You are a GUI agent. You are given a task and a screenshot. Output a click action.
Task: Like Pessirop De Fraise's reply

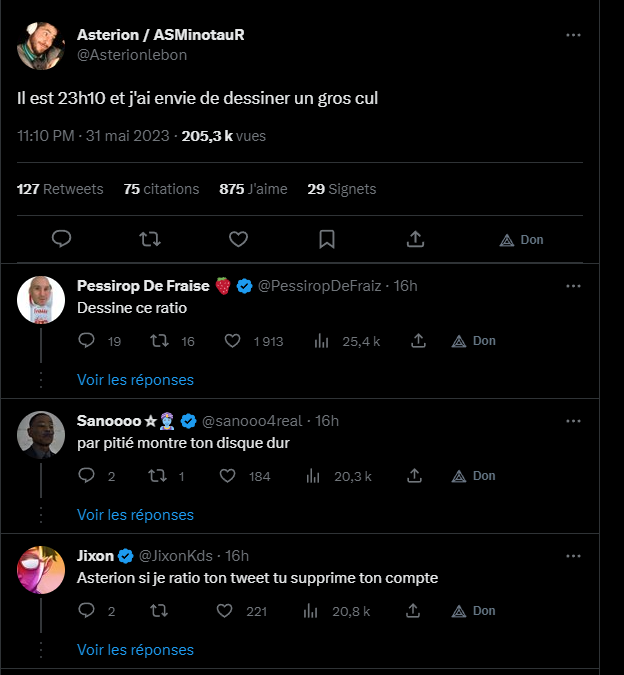click(x=233, y=341)
